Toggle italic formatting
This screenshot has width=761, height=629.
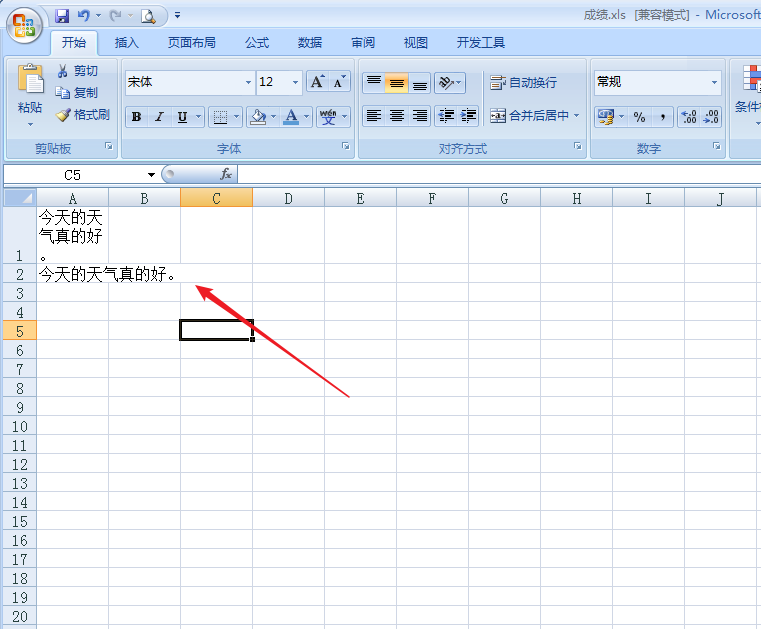tap(159, 117)
